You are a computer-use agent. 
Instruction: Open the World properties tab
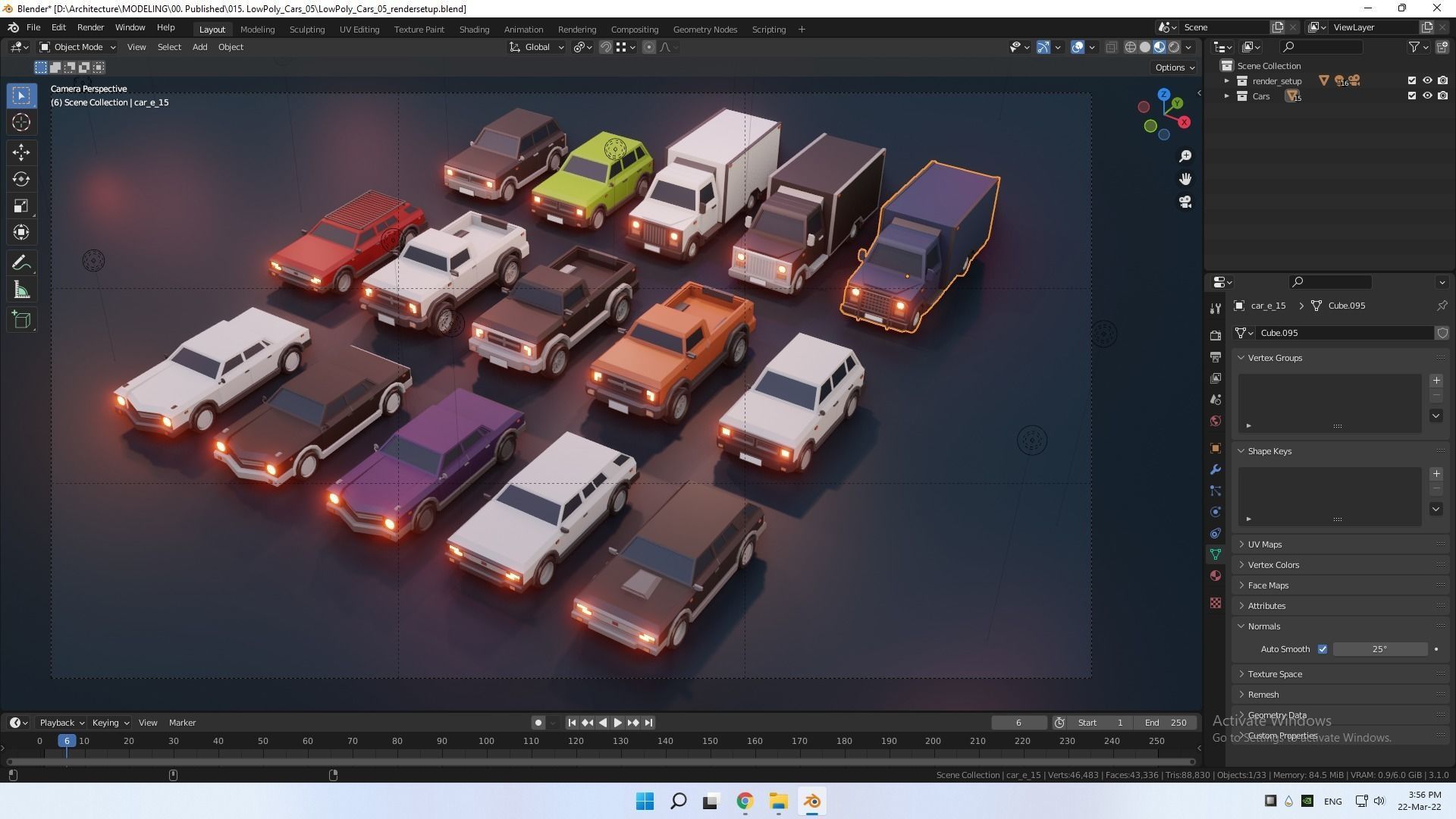coord(1216,421)
